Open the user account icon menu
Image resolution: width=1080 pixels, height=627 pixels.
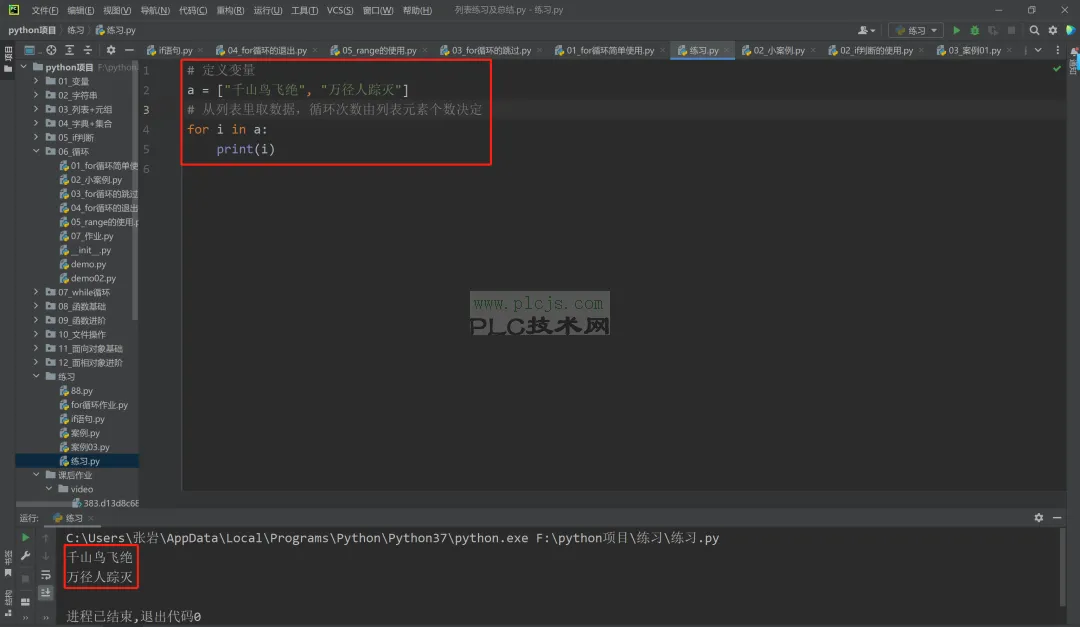coord(866,30)
